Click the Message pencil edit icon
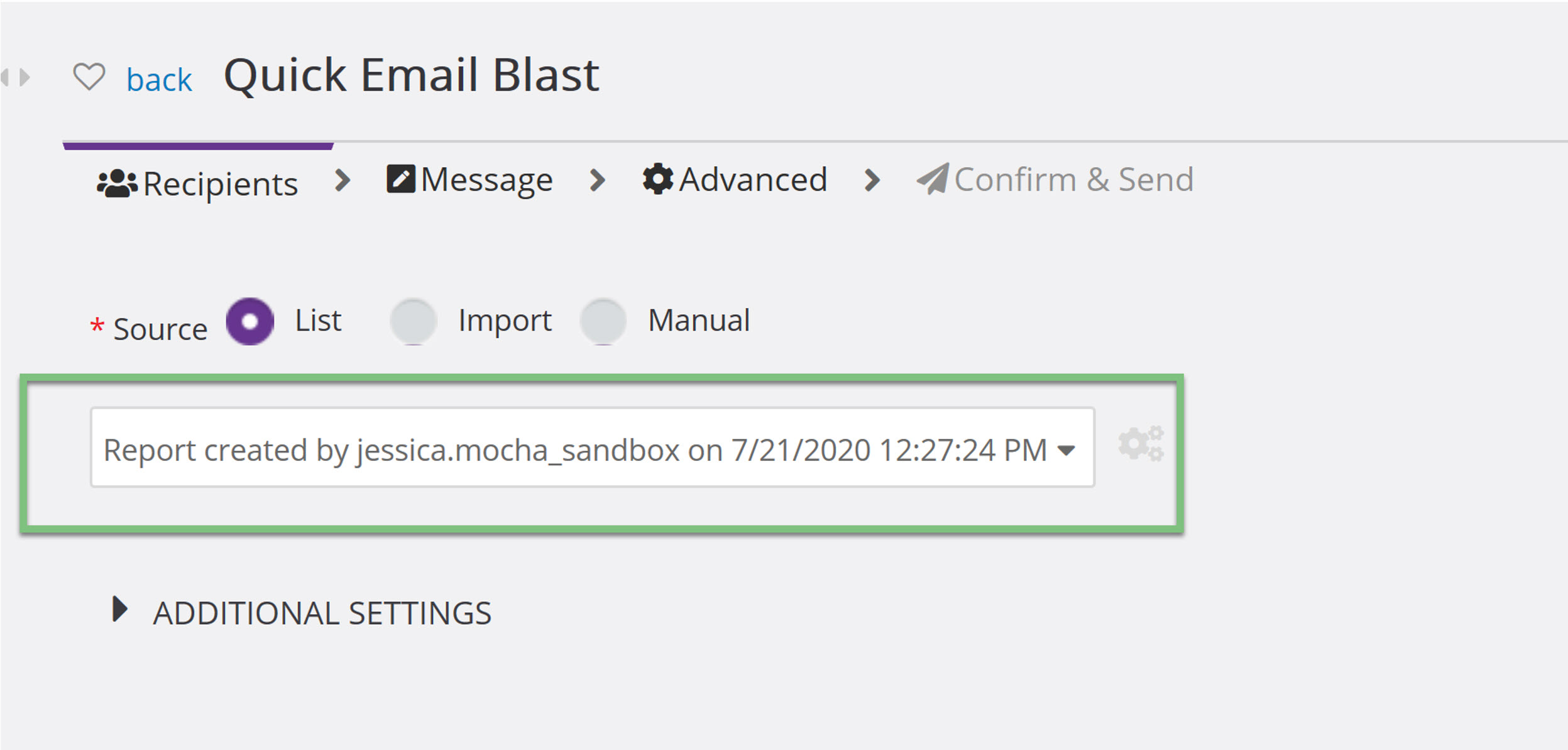1568x750 pixels. pyautogui.click(x=400, y=179)
